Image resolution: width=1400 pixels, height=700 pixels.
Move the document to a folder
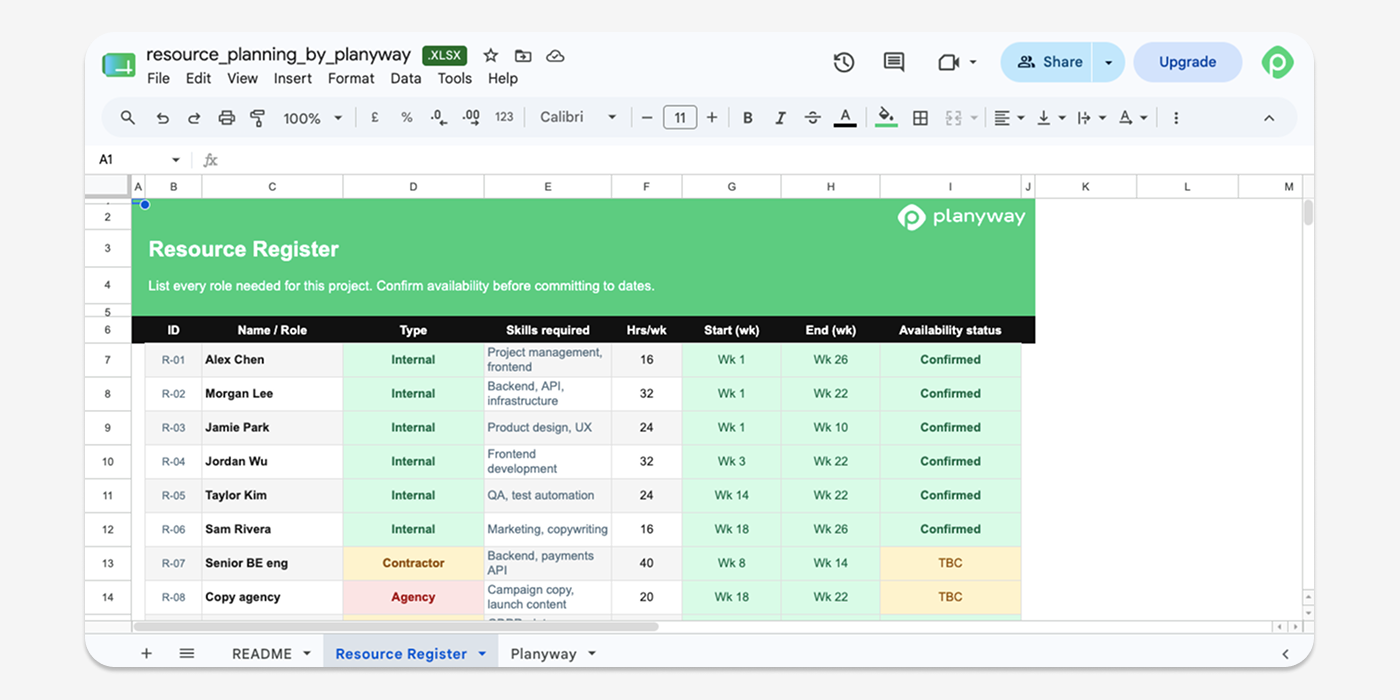coord(523,55)
